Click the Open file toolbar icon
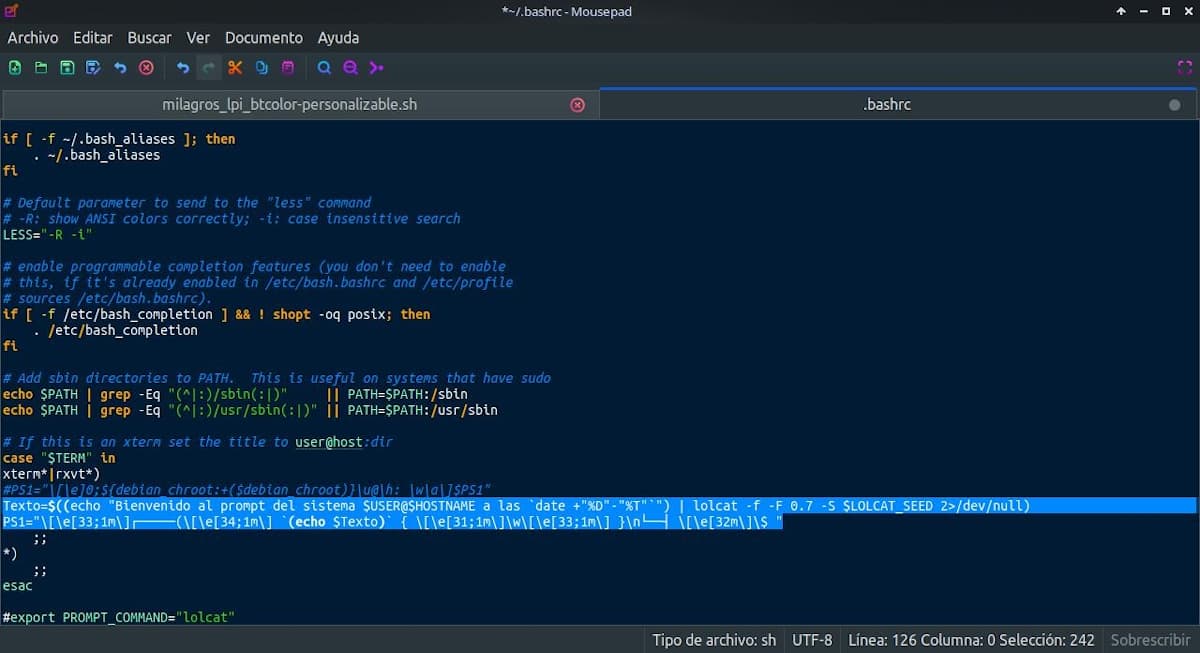The image size is (1200, 653). [x=41, y=68]
